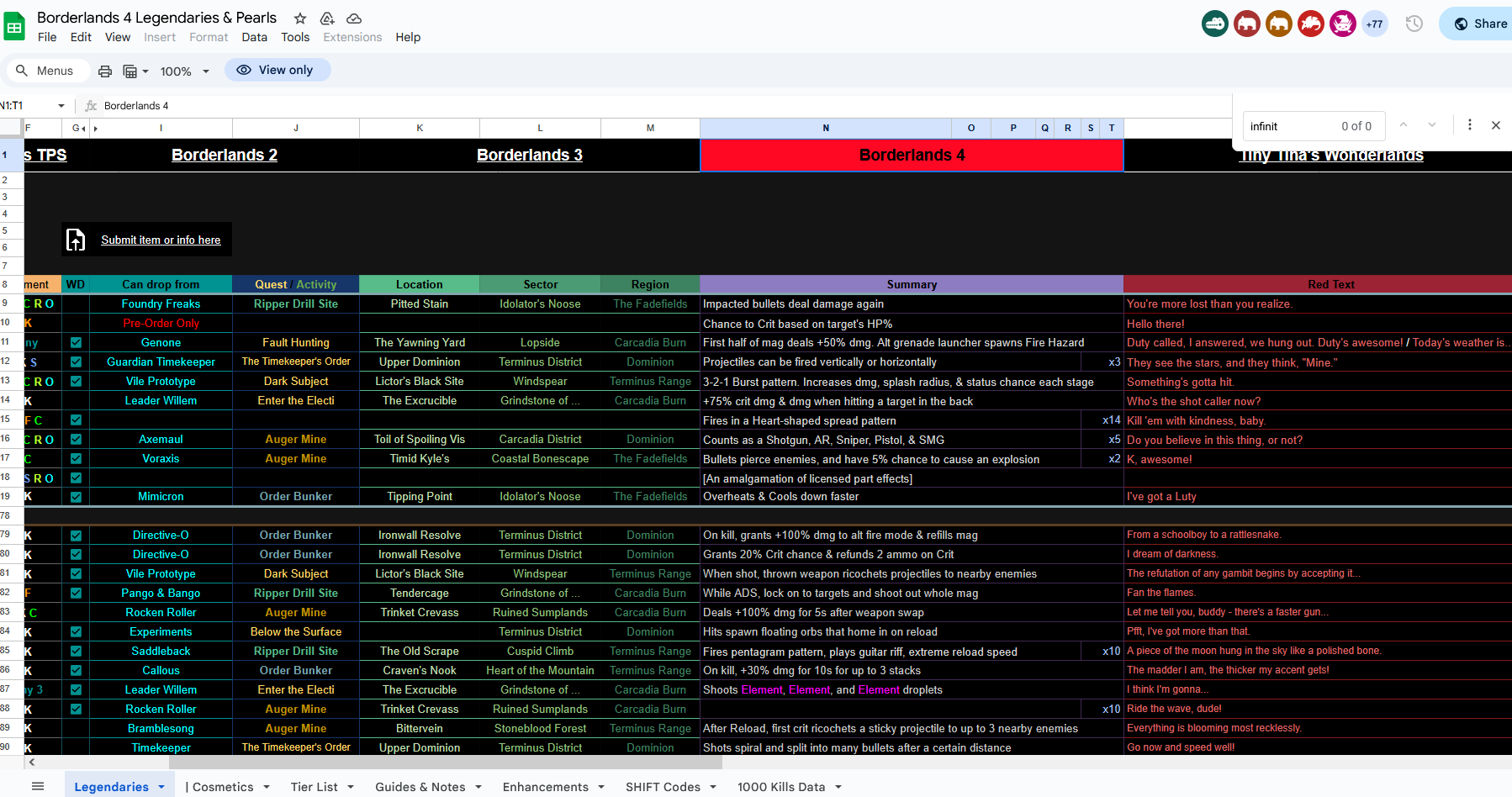1512x797 pixels.
Task: Click the fx formula icon
Action: [x=91, y=106]
